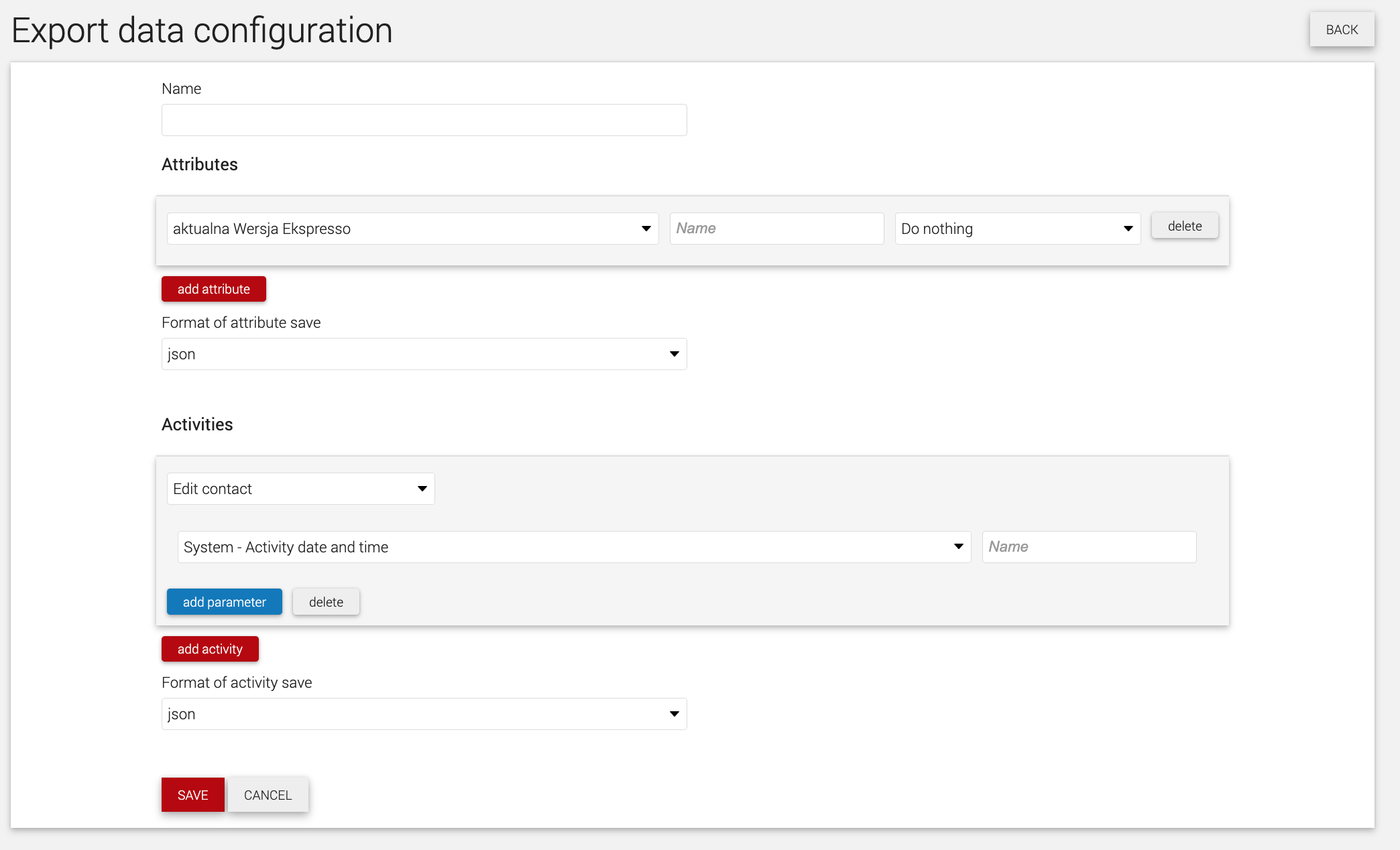Click the Name label above the configuration name field

pyautogui.click(x=181, y=88)
